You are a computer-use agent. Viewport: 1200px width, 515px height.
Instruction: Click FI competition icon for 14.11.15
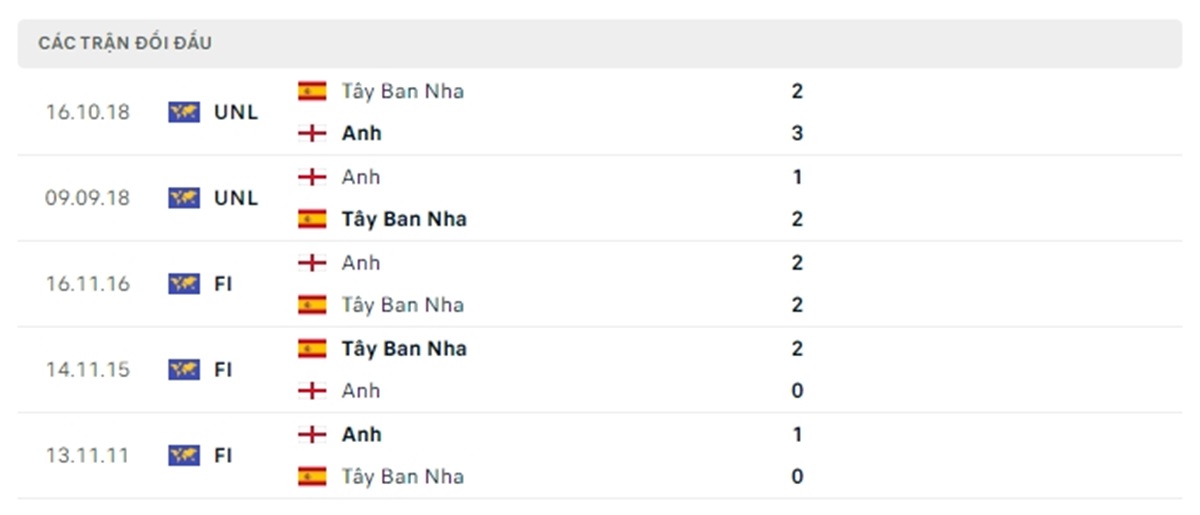click(x=184, y=369)
